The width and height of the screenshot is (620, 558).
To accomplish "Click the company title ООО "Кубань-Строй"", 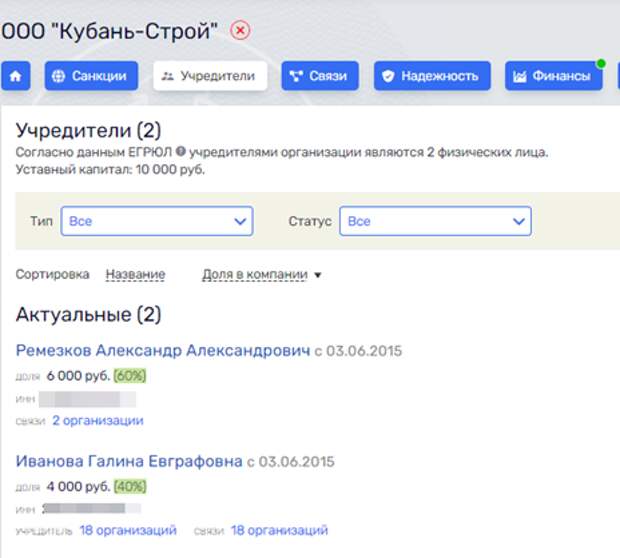I will tap(110, 31).
